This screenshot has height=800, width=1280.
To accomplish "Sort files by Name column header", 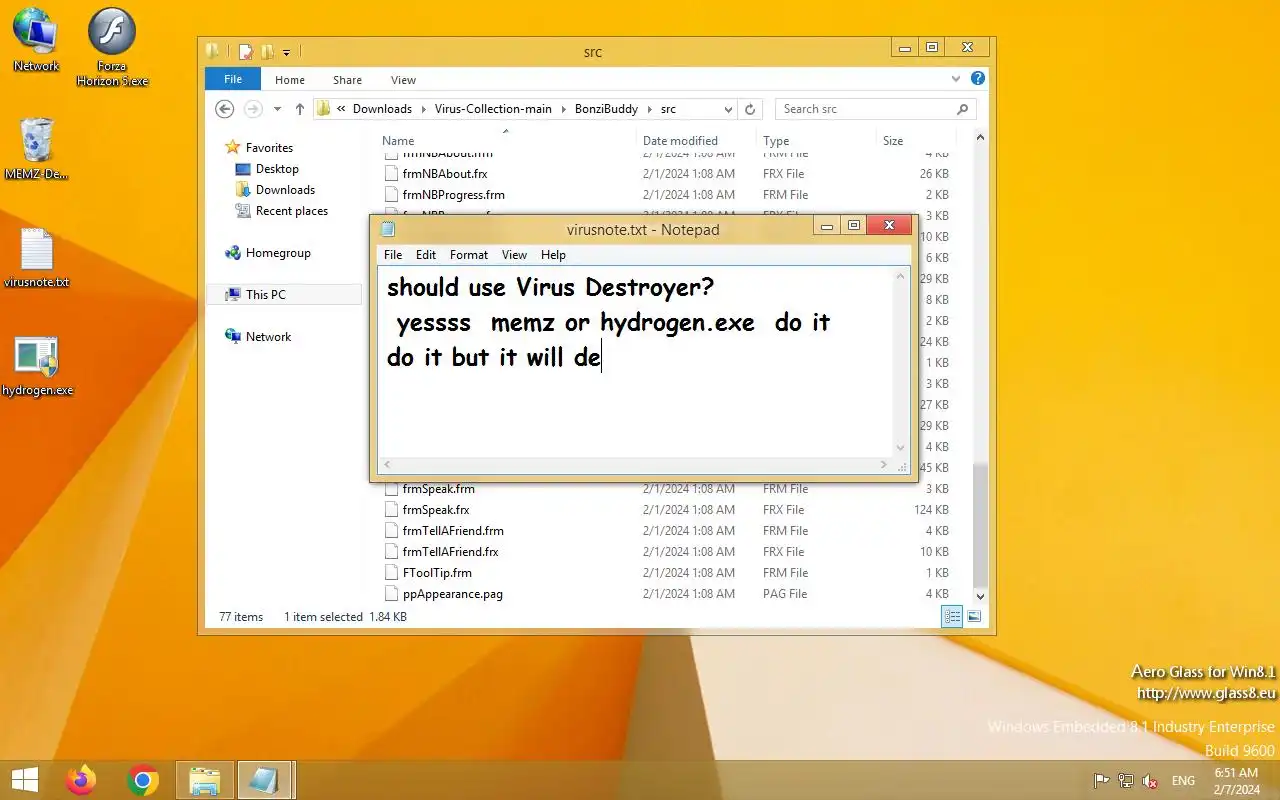I will [x=505, y=141].
